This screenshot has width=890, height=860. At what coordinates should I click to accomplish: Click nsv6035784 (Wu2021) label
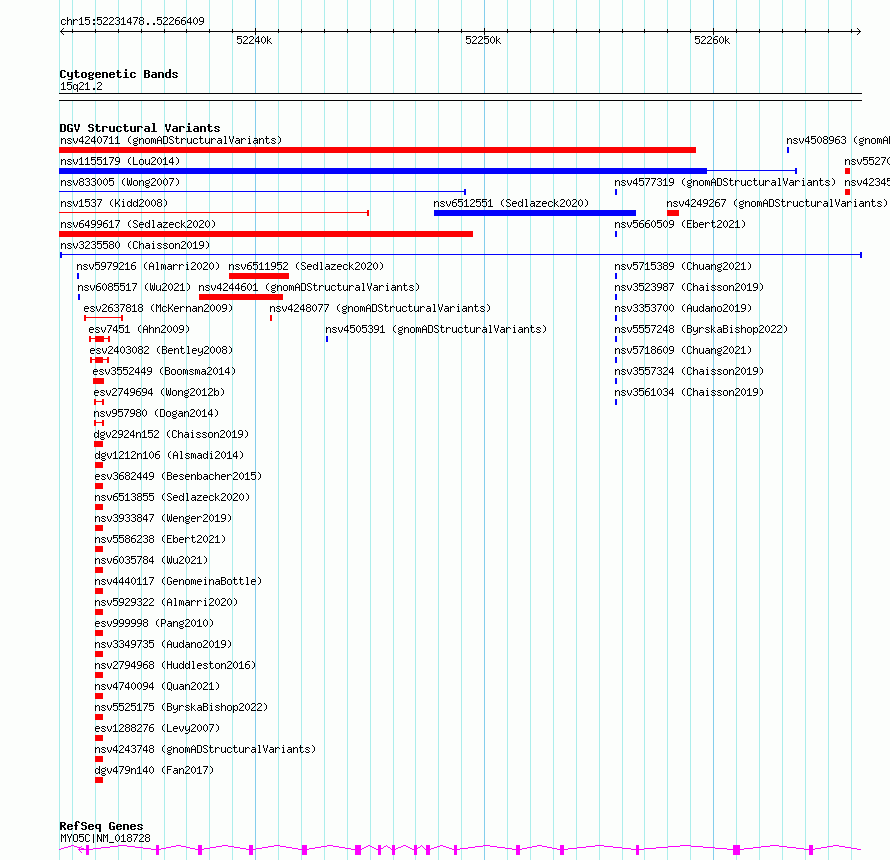(x=151, y=560)
